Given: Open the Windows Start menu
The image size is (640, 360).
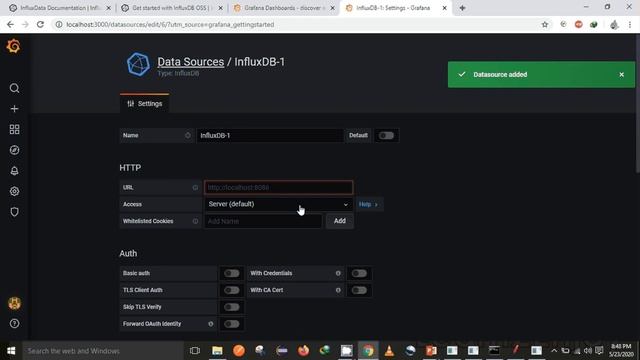Looking at the screenshot, I should [x=11, y=351].
